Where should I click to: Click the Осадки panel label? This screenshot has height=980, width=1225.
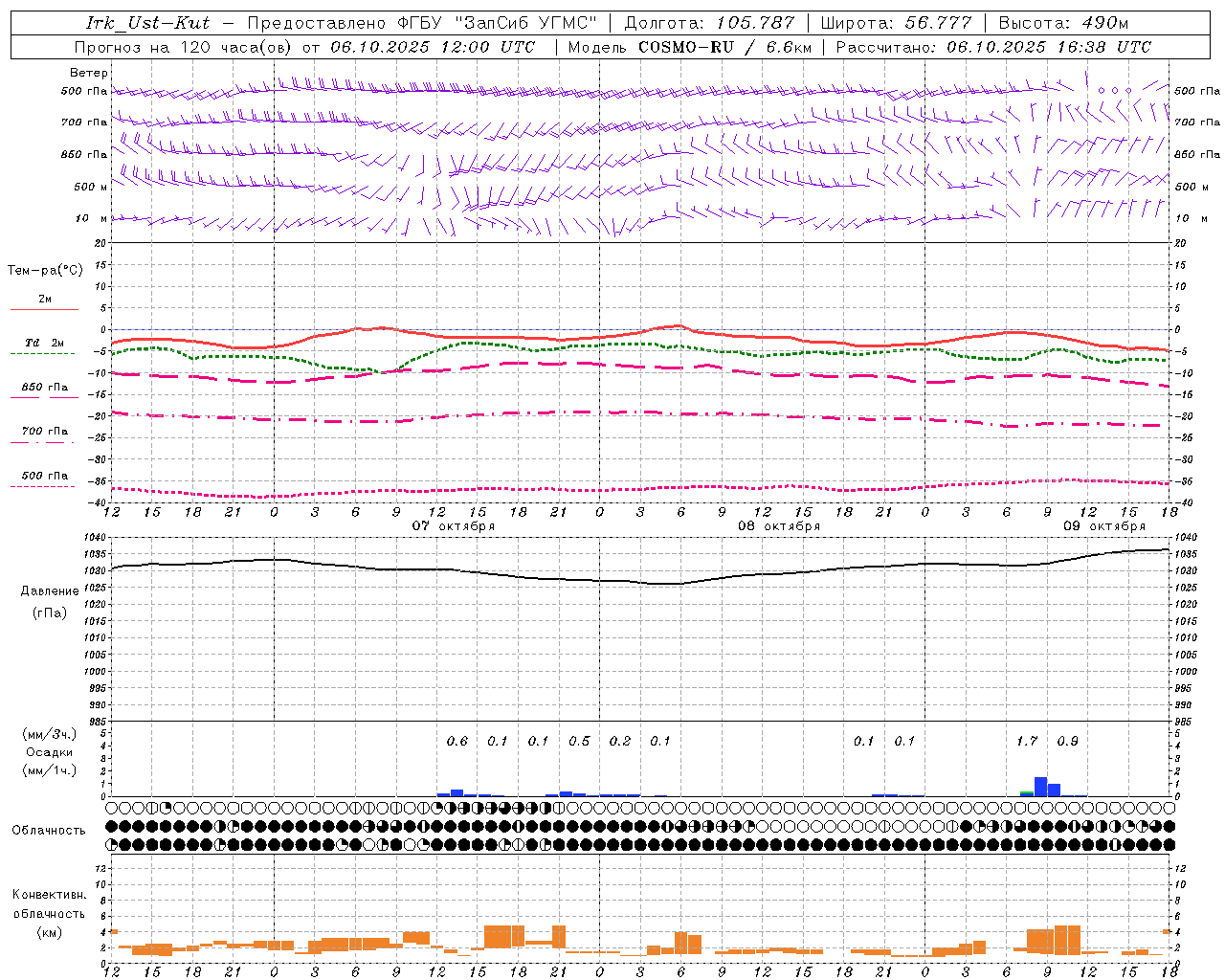49,752
